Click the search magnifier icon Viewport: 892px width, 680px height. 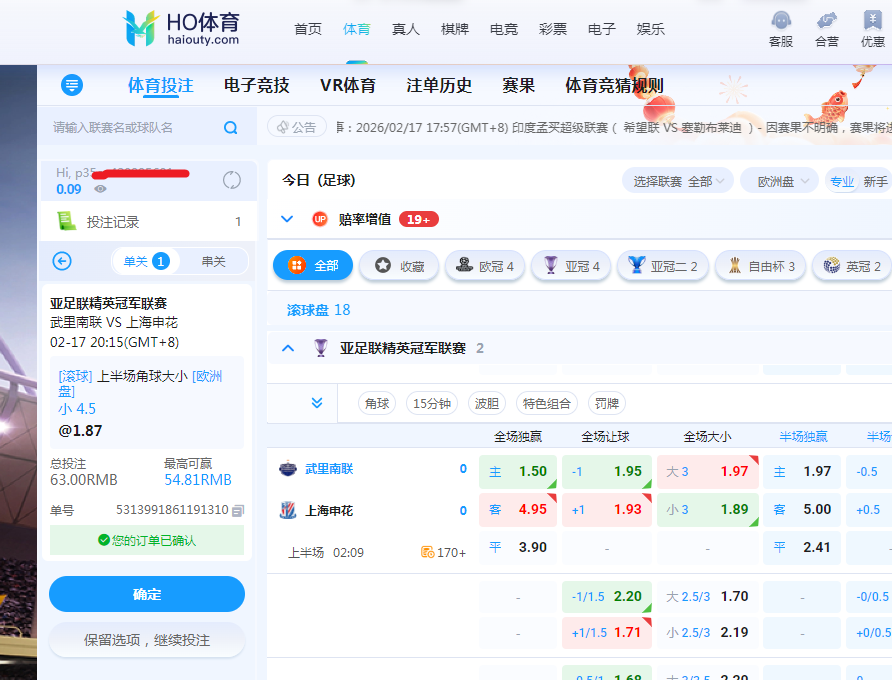[x=231, y=128]
